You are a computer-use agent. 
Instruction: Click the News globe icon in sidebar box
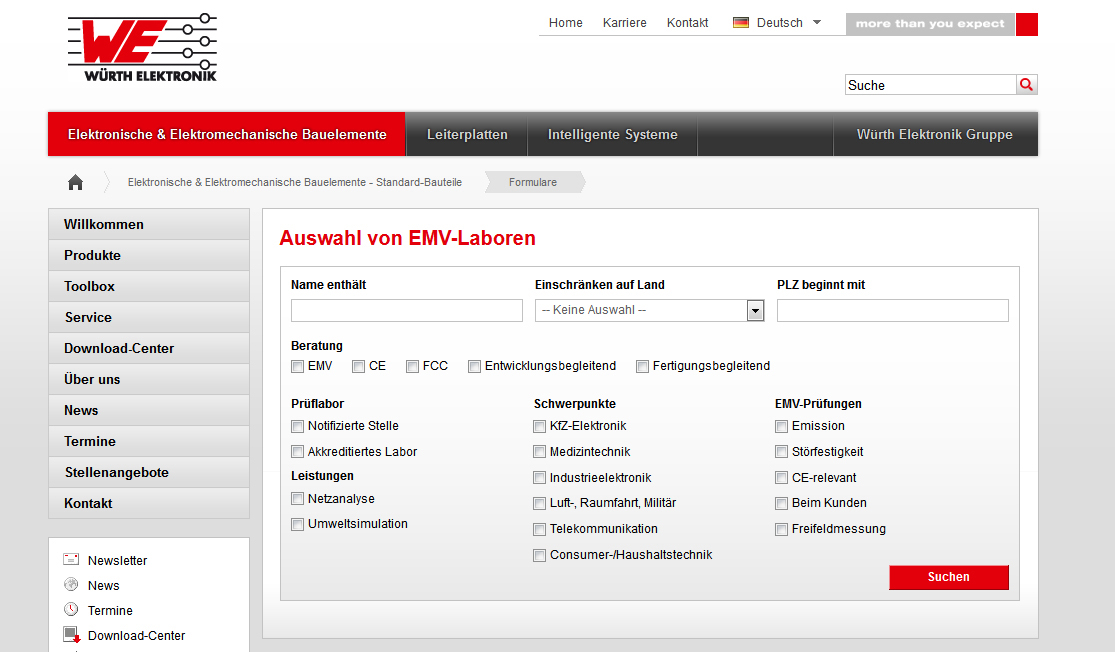click(71, 584)
